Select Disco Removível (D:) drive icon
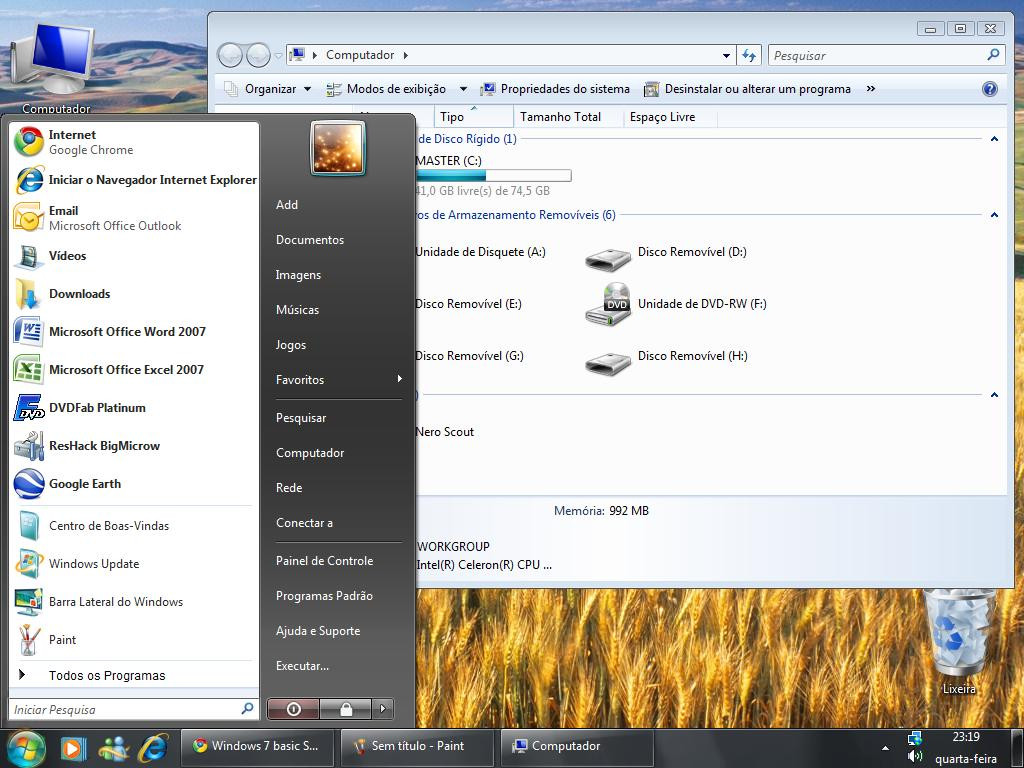Viewport: 1024px width, 768px height. (608, 259)
